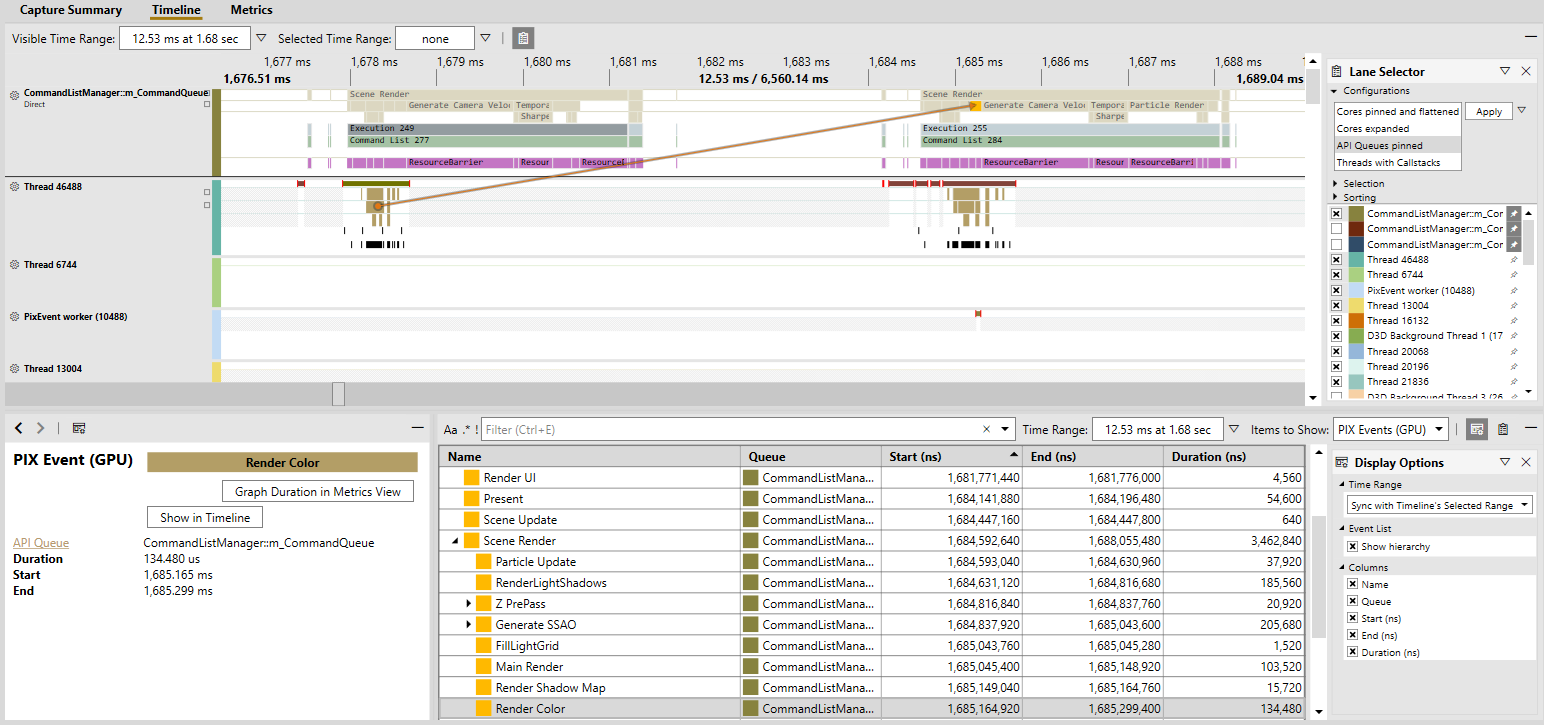The width and height of the screenshot is (1544, 725).
Task: Select the Timeline tab
Action: click(x=176, y=10)
